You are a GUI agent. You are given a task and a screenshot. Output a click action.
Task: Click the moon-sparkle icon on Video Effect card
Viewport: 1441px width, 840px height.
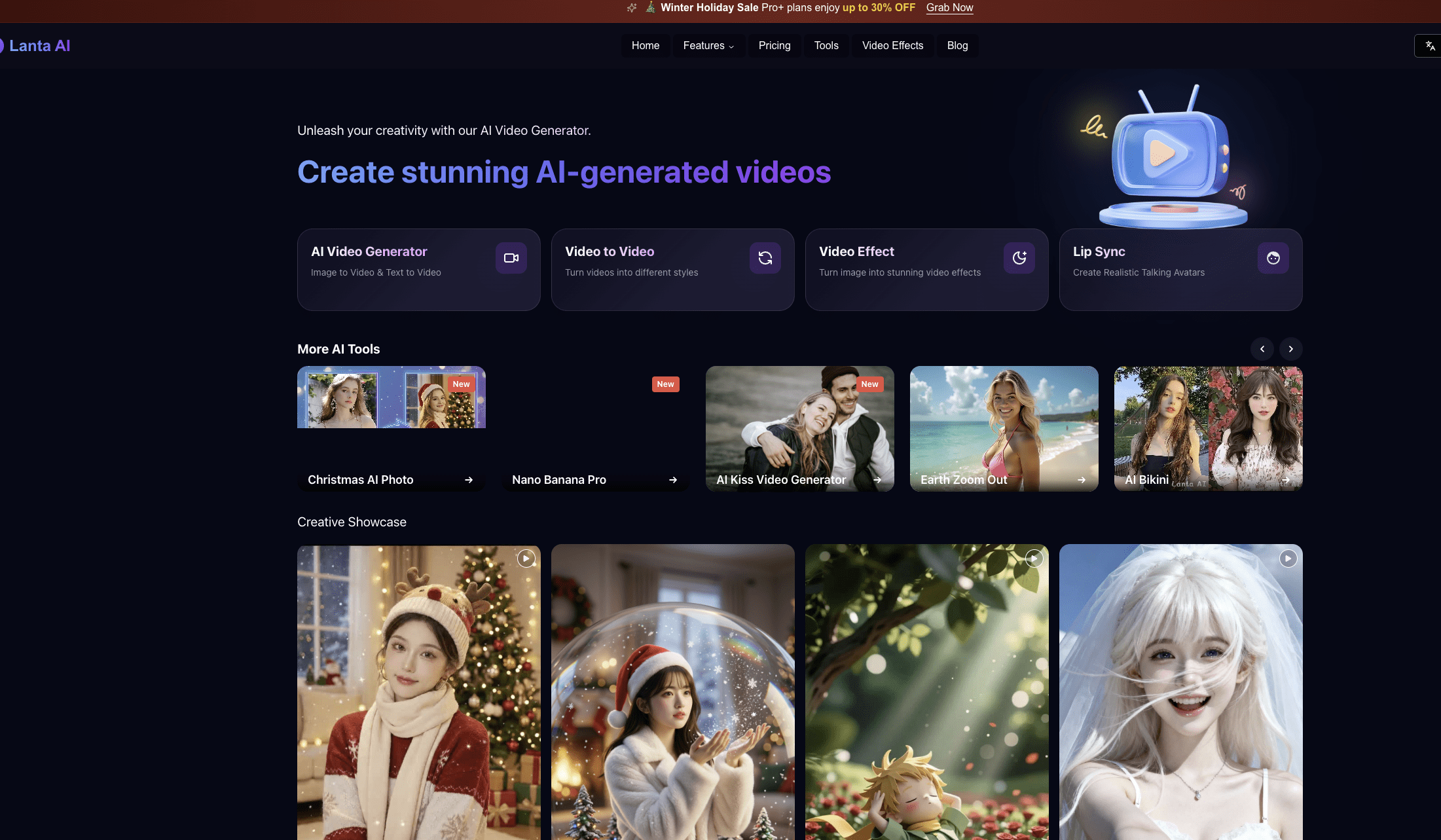click(x=1019, y=258)
